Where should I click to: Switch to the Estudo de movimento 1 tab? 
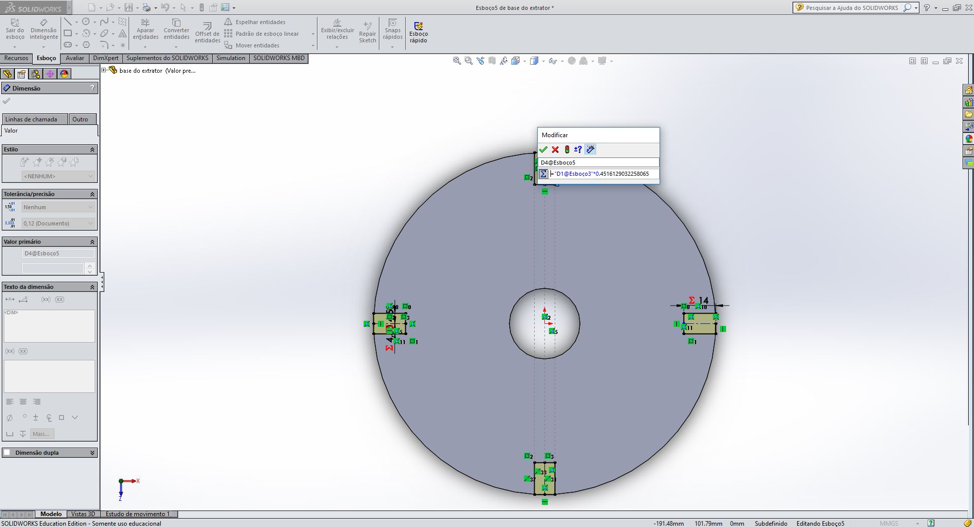pos(137,514)
